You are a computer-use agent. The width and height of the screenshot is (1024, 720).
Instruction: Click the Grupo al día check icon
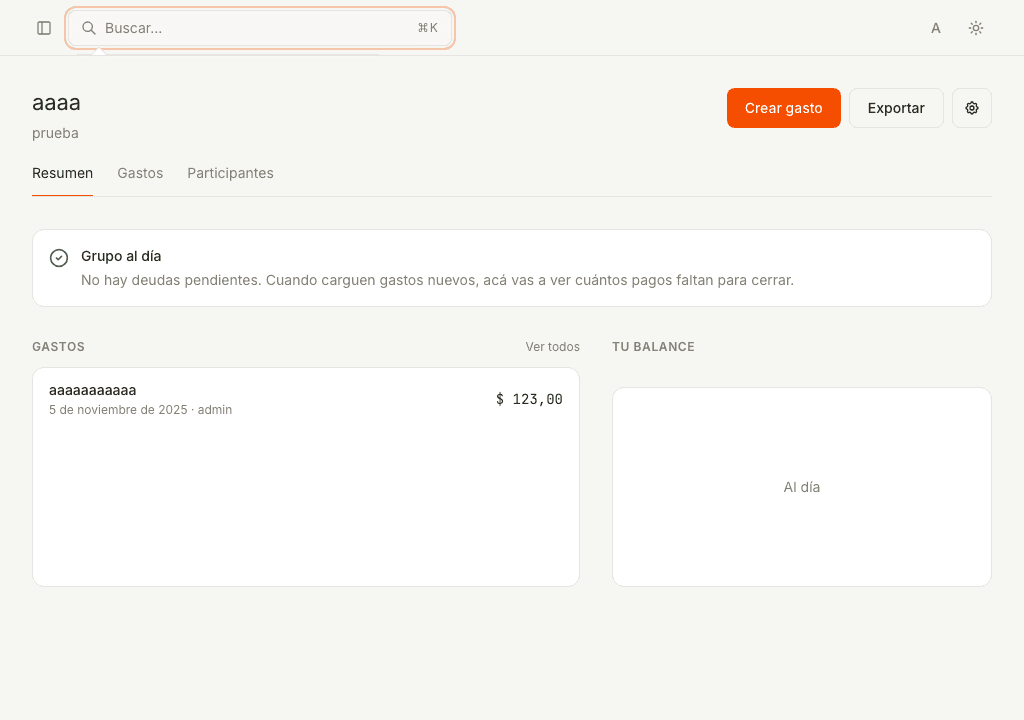click(x=59, y=258)
